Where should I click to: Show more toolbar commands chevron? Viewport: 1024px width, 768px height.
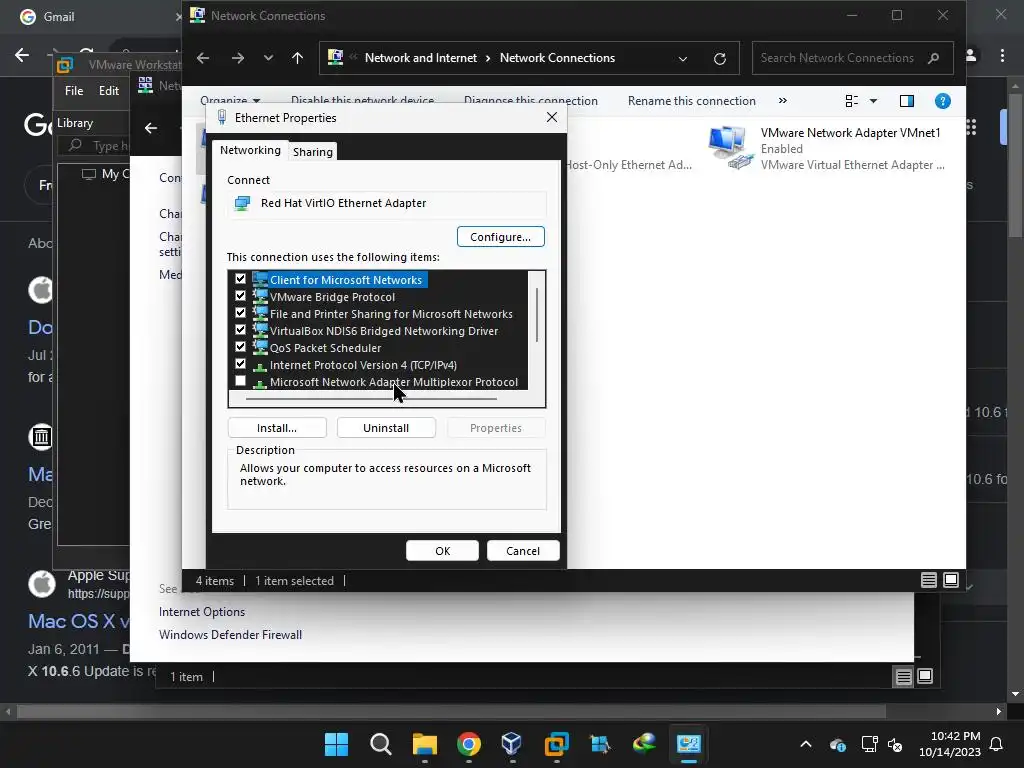782,101
